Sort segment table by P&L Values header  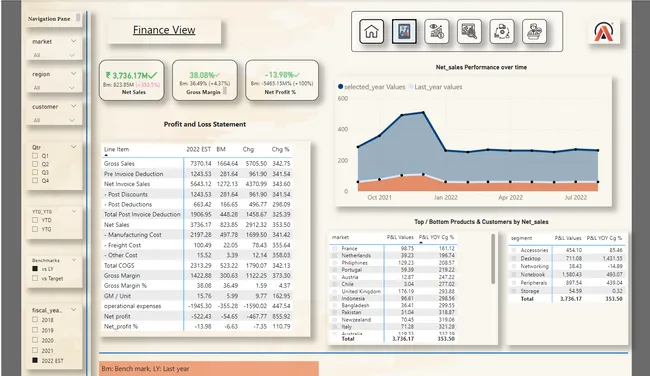568,238
